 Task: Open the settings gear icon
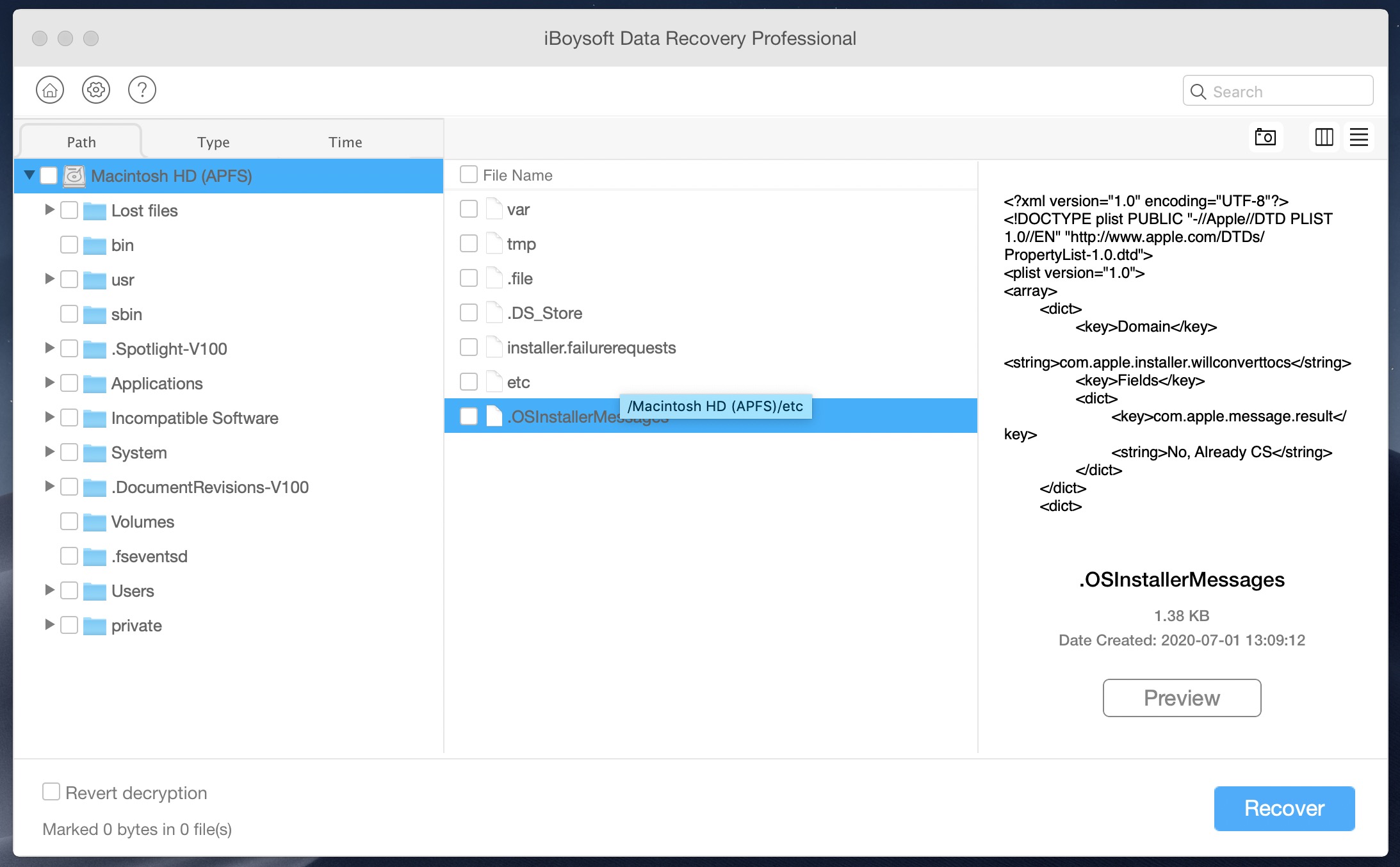(96, 91)
